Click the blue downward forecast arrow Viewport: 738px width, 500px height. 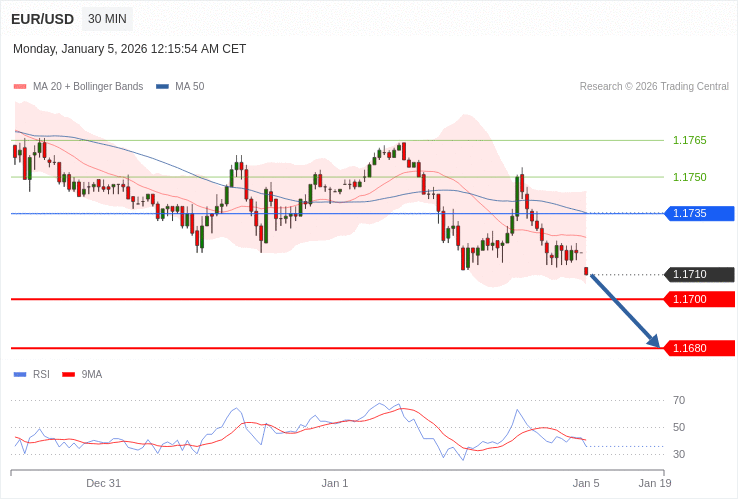[624, 310]
